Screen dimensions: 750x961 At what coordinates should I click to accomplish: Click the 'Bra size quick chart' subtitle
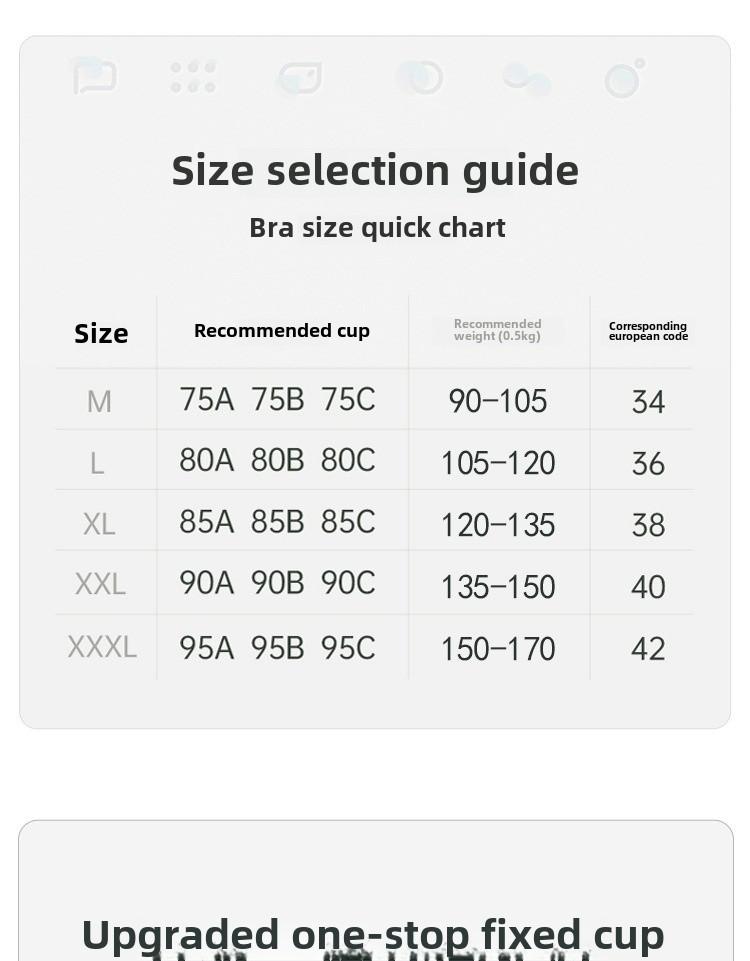coord(377,227)
